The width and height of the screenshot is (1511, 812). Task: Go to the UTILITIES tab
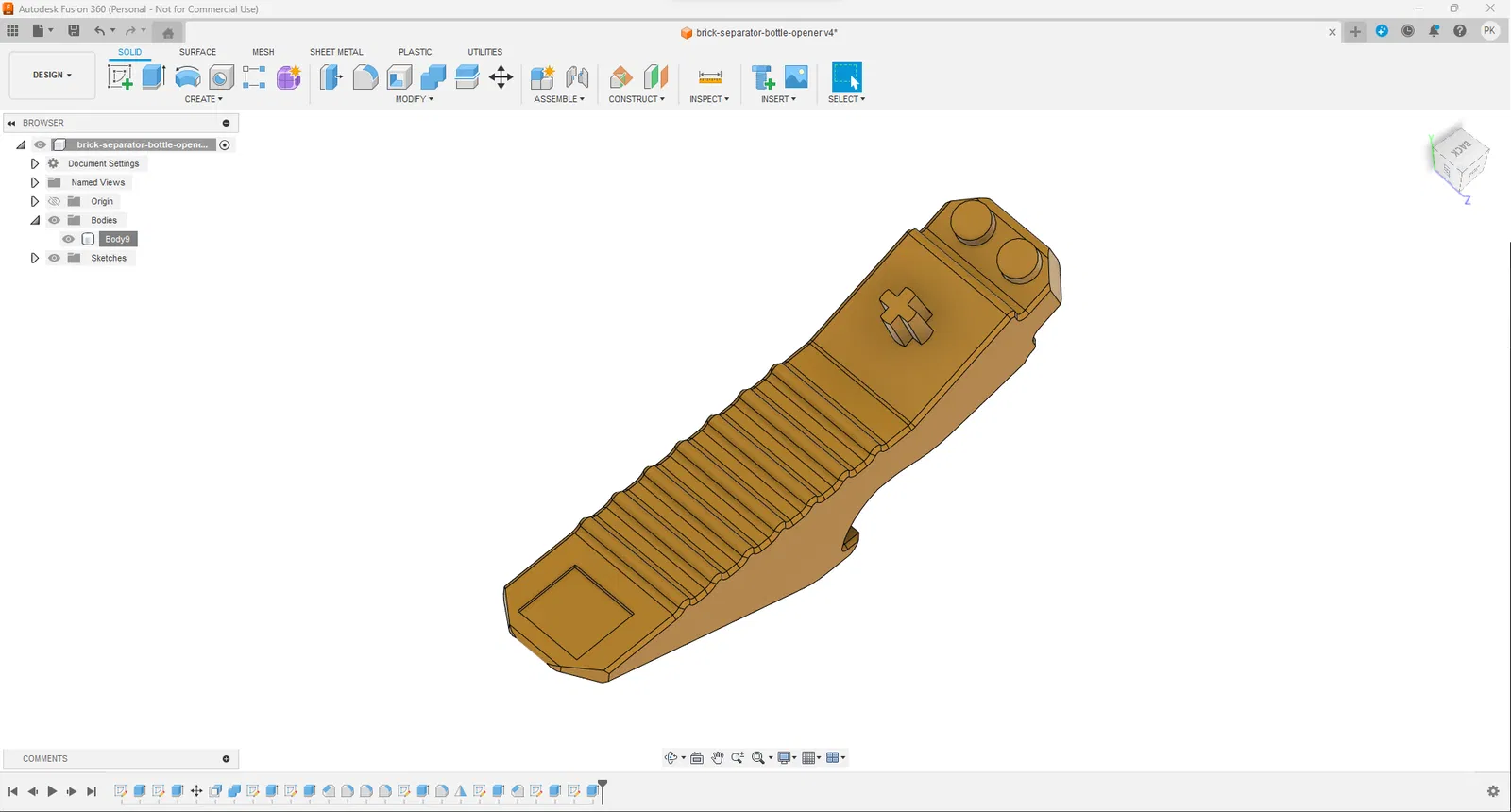485,52
